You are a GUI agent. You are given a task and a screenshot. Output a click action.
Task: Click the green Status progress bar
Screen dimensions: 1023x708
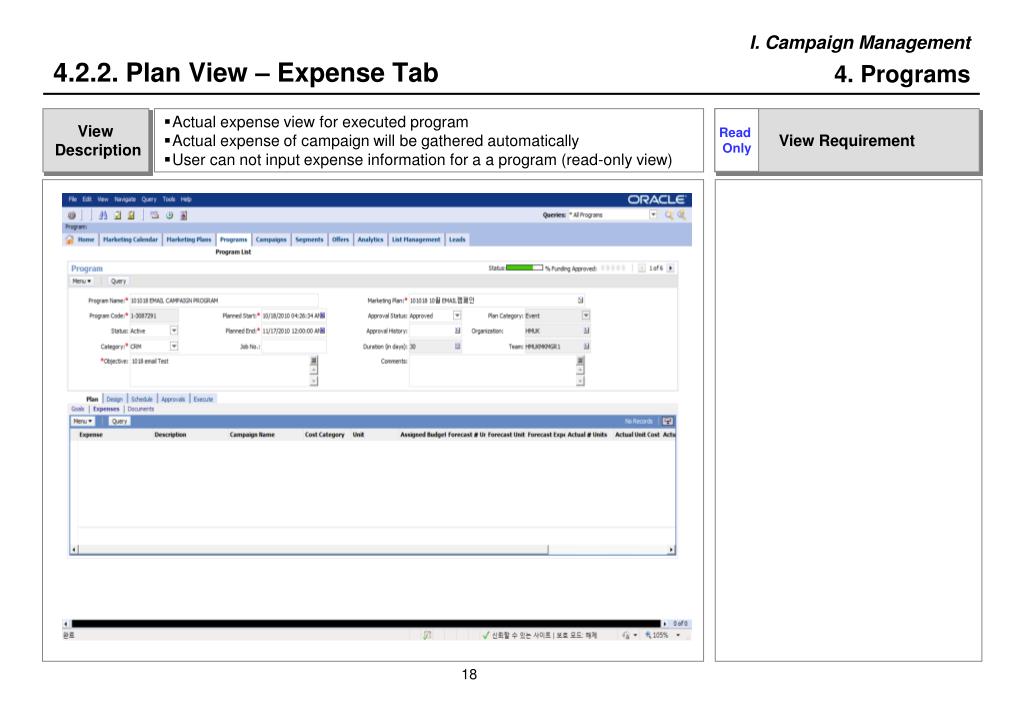click(x=524, y=268)
